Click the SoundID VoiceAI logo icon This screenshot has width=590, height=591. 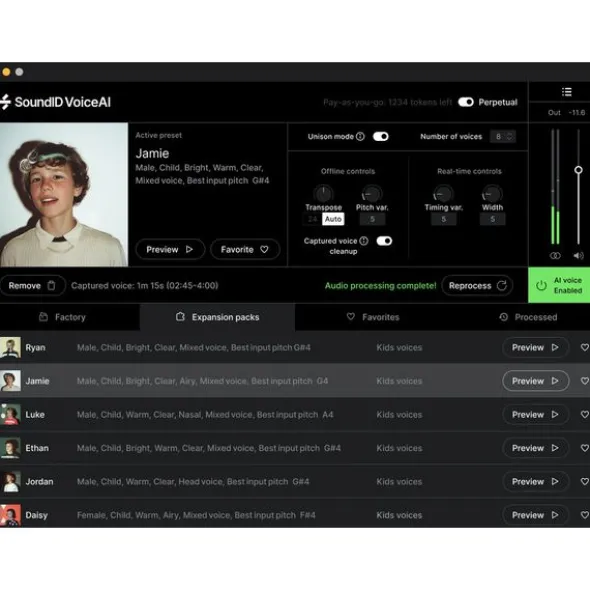(5, 102)
